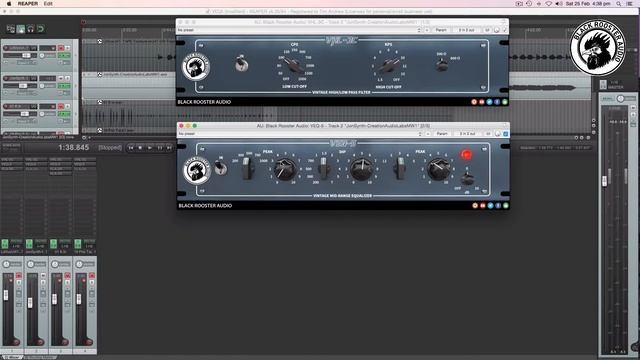640x360 pixels.
Task: Open the REAPER application menu
Action: pos(28,4)
